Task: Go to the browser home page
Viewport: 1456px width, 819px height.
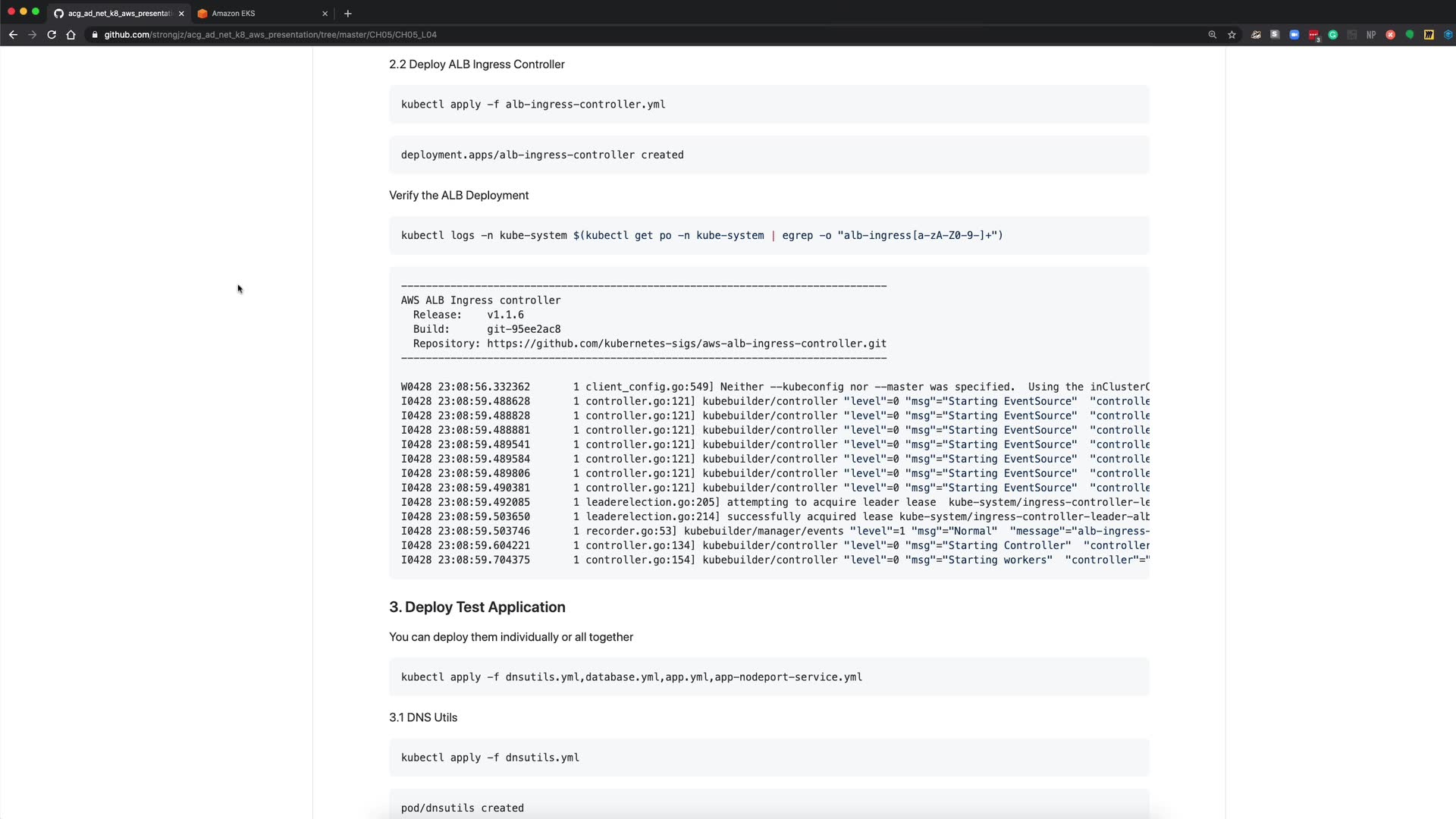Action: [x=71, y=35]
